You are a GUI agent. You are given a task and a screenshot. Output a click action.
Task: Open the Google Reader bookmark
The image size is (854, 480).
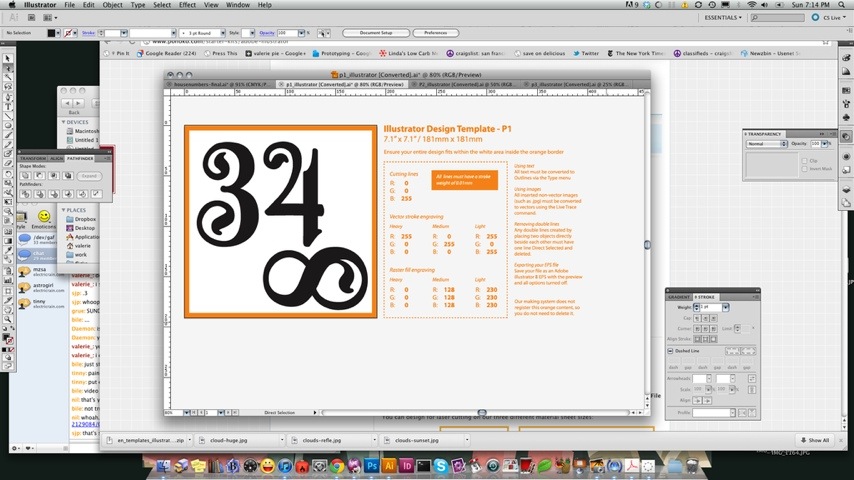(167, 53)
